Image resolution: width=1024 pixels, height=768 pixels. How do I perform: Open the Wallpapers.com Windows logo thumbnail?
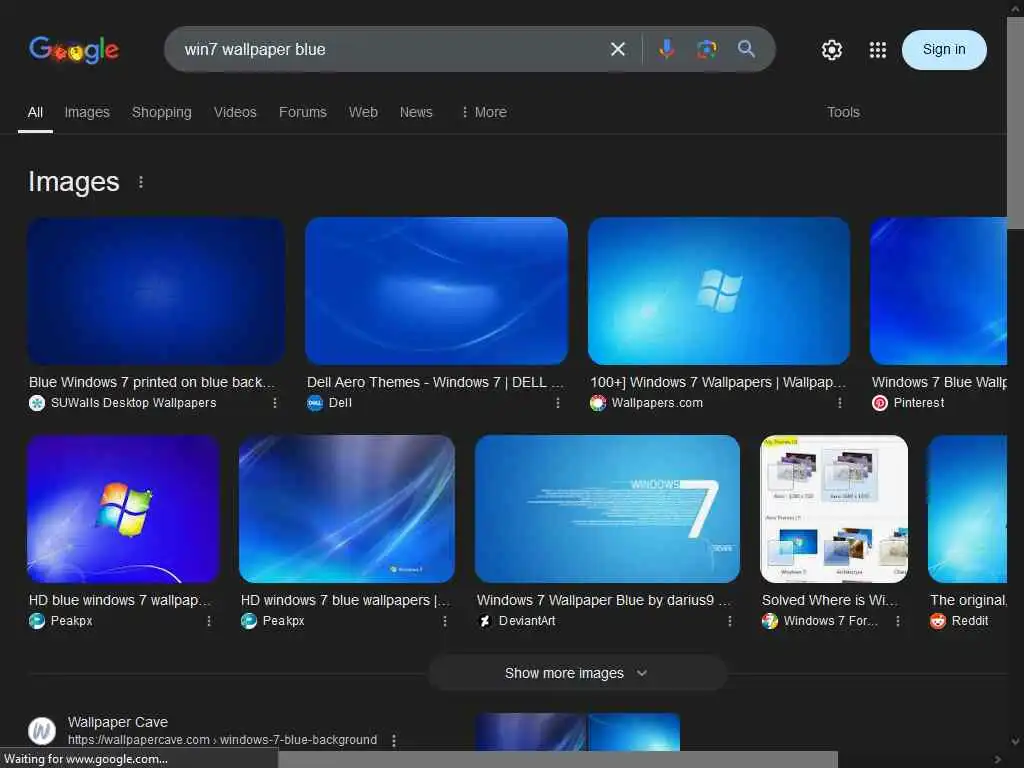click(718, 291)
